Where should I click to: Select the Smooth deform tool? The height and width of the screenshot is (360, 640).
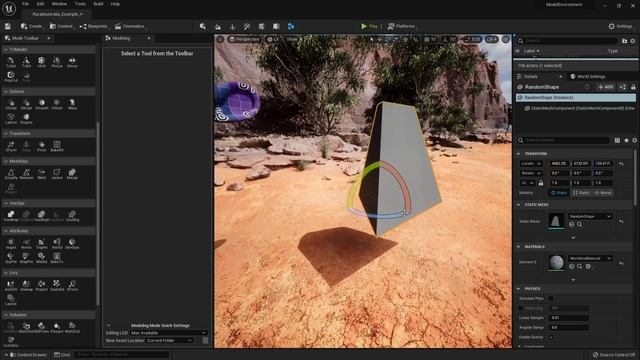coord(42,104)
